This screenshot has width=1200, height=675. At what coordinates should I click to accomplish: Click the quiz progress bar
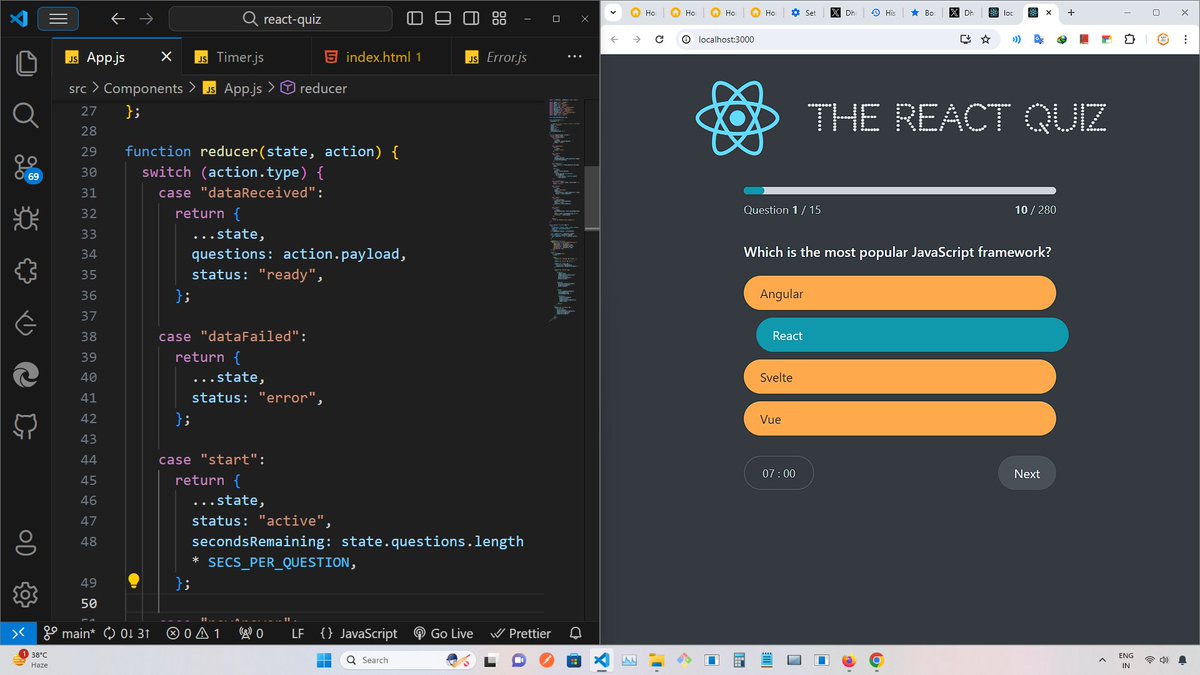click(x=899, y=190)
